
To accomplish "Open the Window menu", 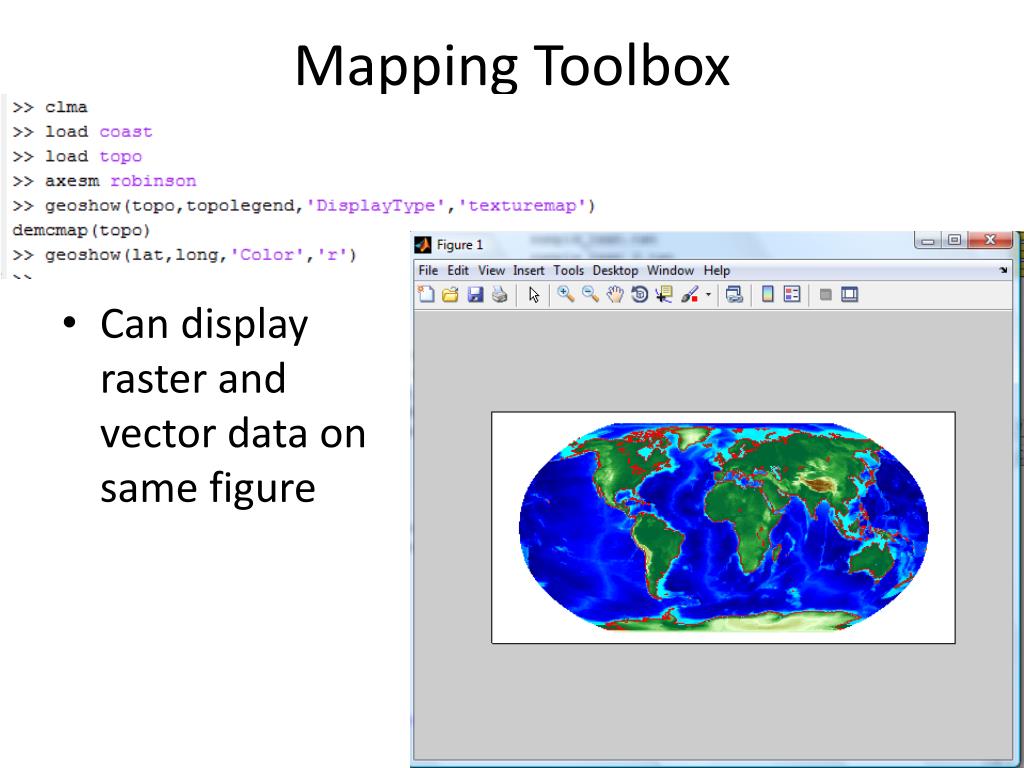I will coord(670,270).
